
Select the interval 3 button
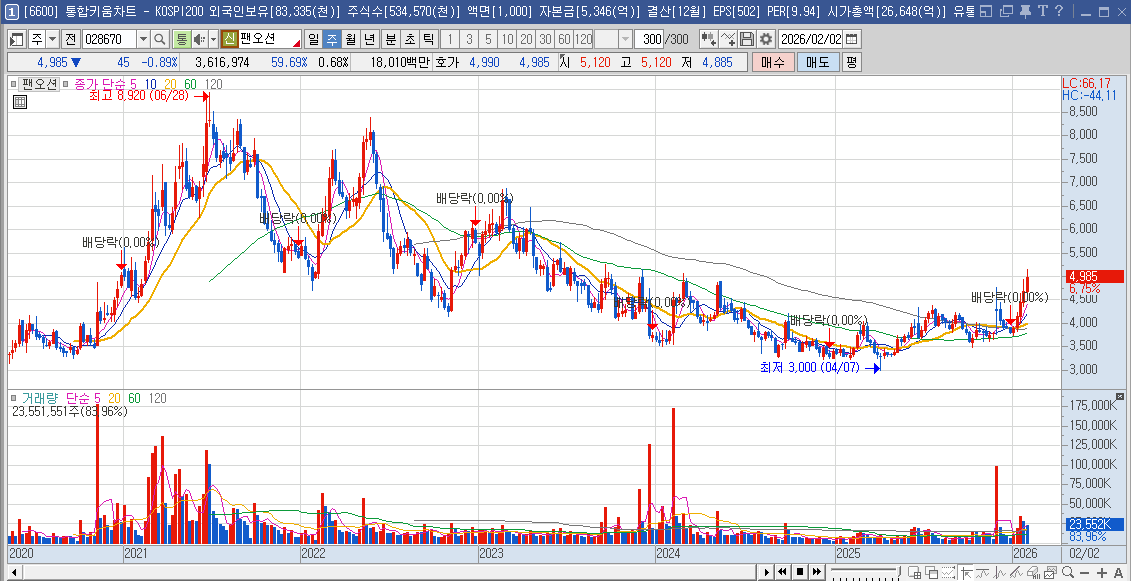470,39
